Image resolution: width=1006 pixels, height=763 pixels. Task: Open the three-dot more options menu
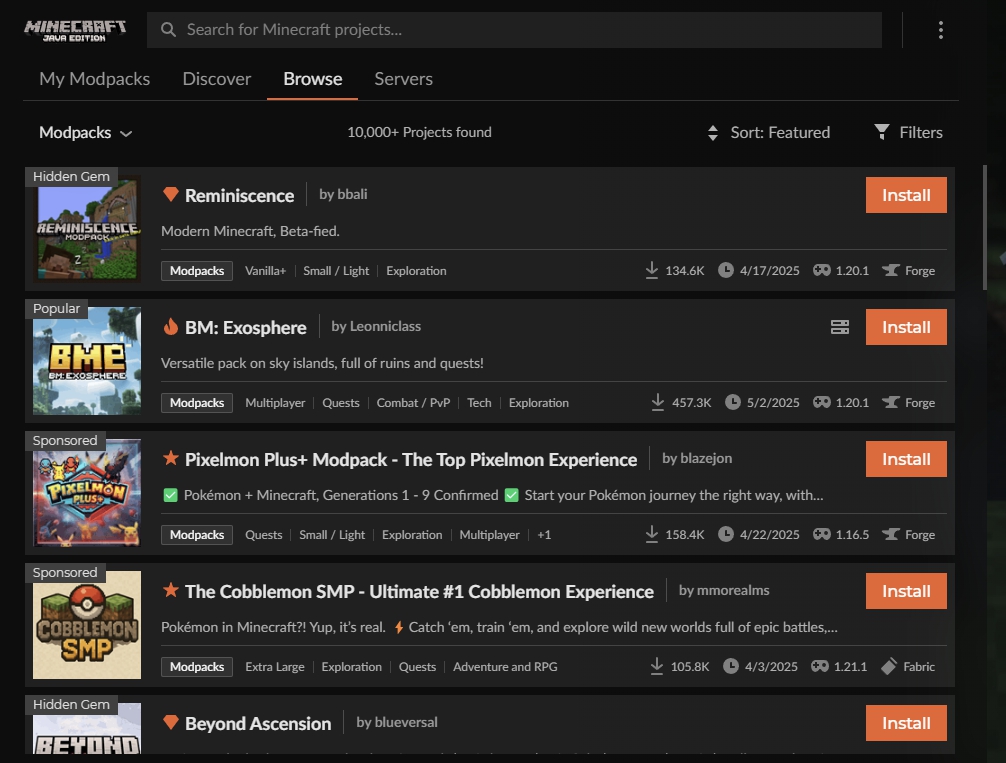click(x=941, y=30)
